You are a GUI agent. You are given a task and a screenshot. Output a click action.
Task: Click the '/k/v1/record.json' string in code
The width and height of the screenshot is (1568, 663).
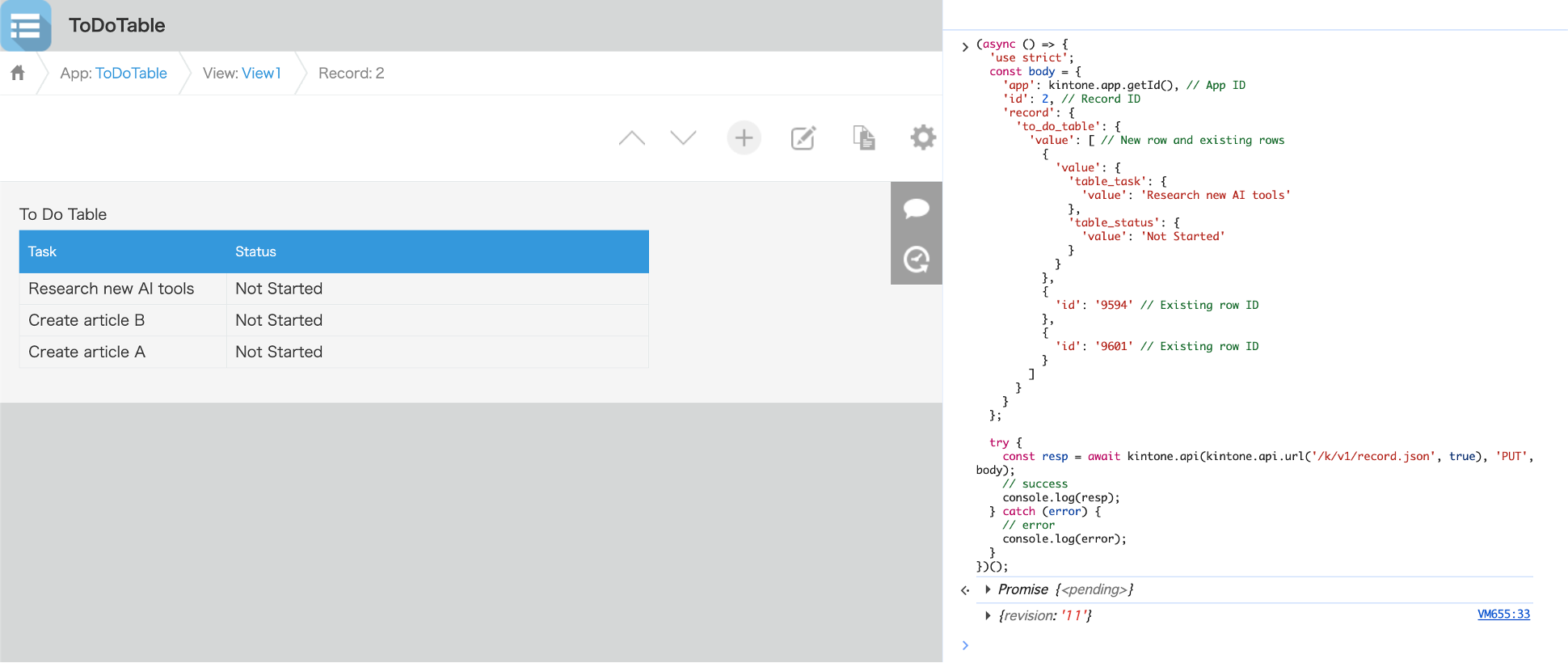tap(1373, 457)
